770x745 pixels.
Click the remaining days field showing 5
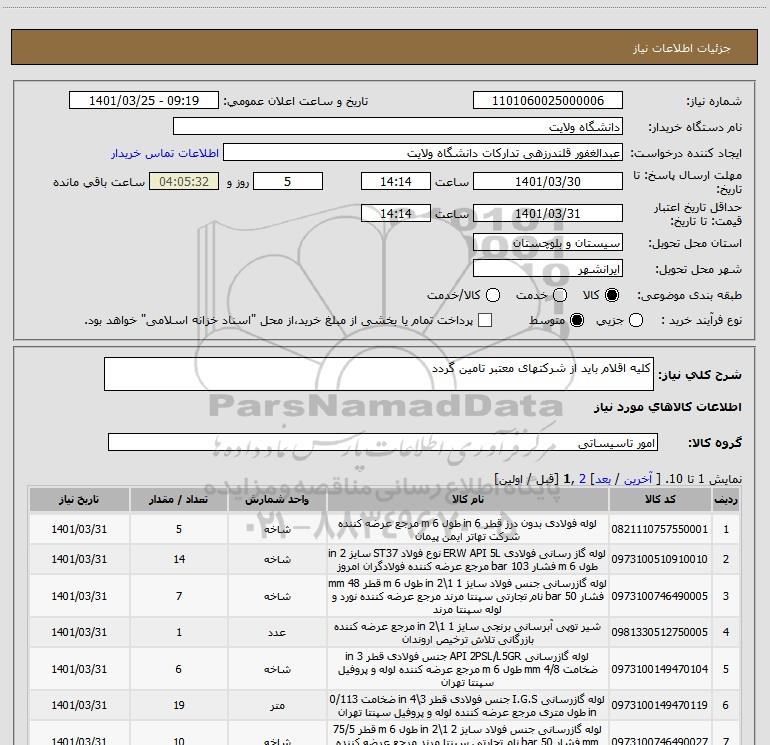288,181
